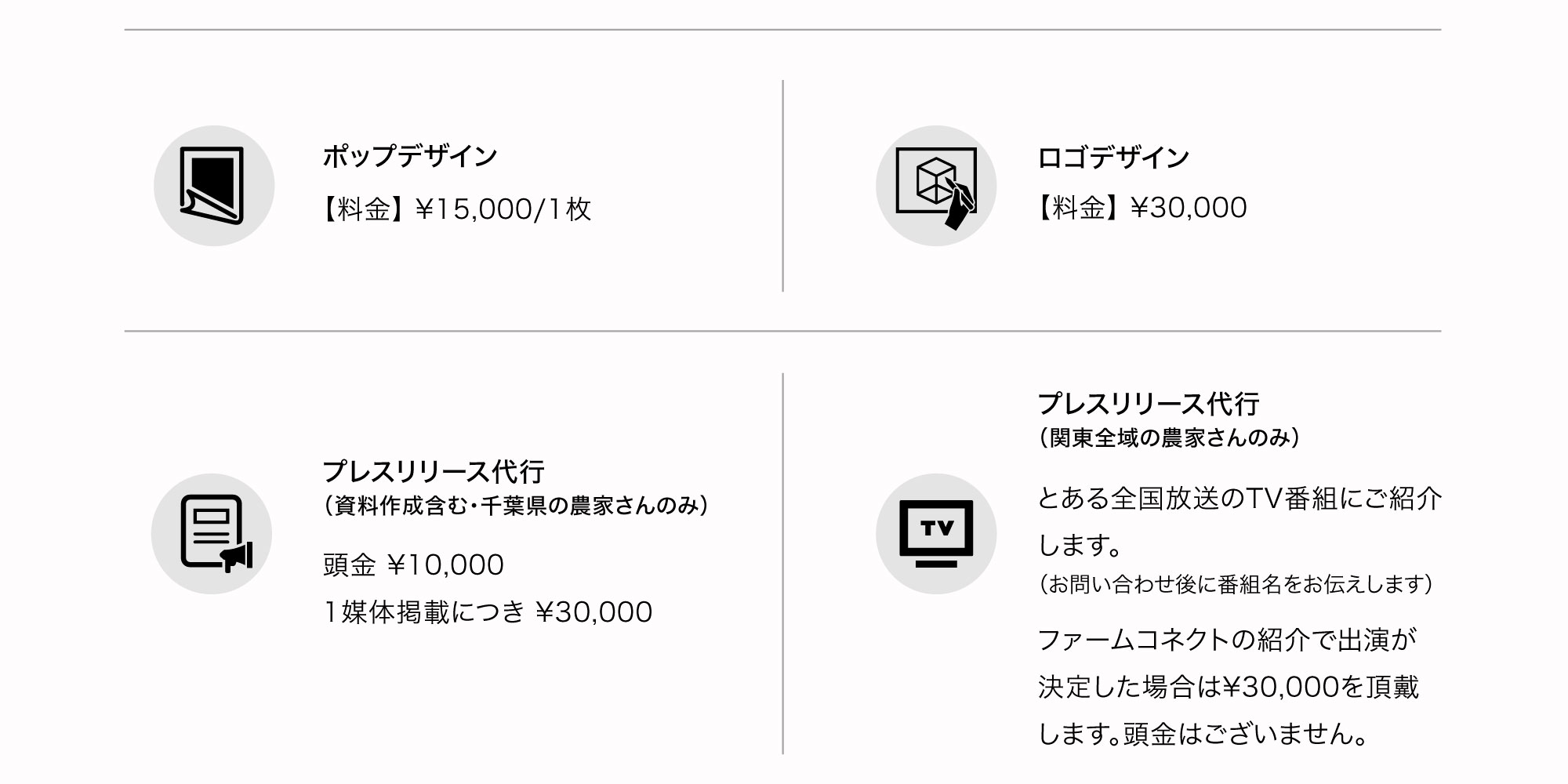Click the TV monitor icon
1568x784 pixels.
click(936, 534)
